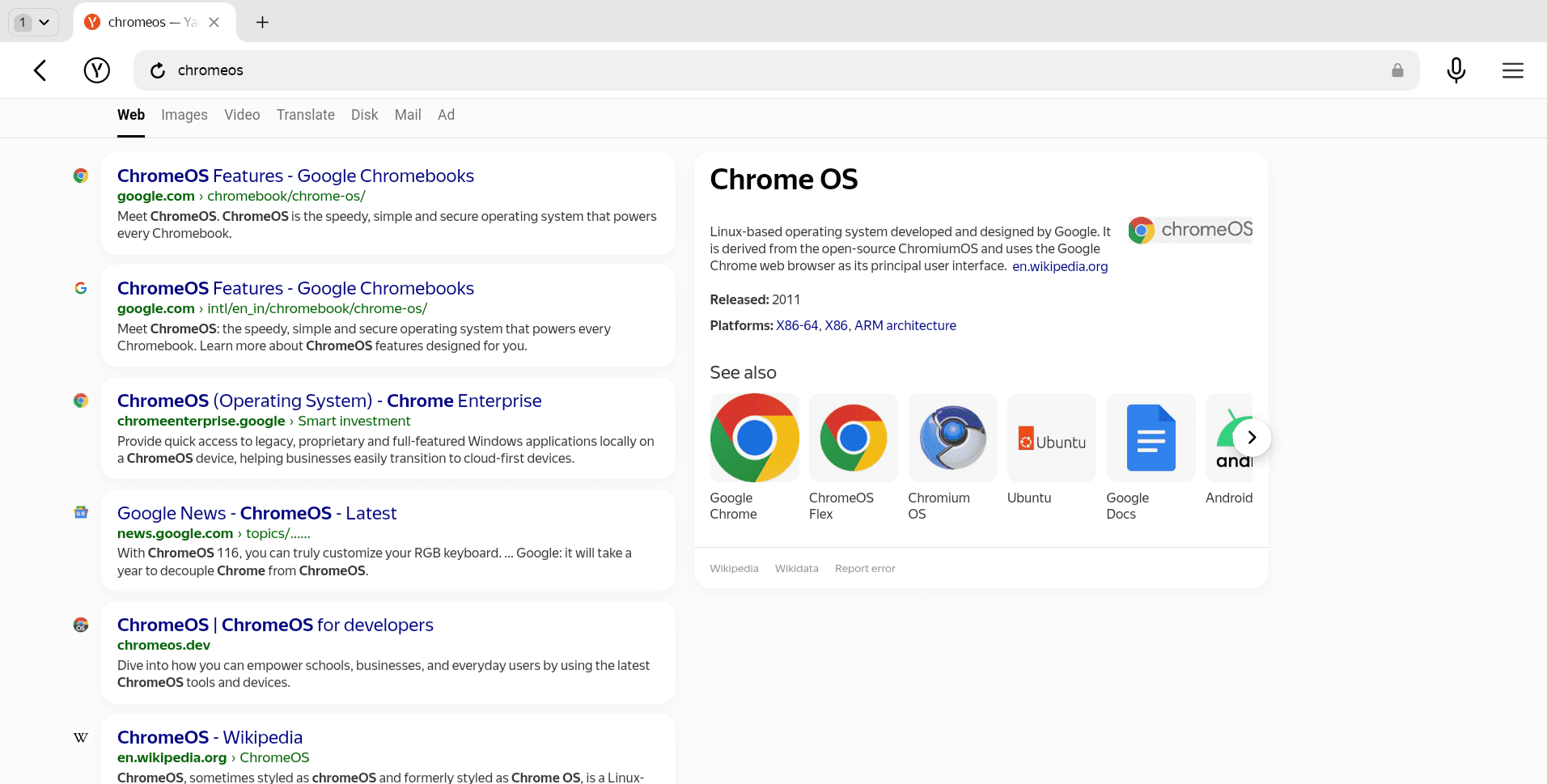Click the chromeos.dev favicon
Image resolution: width=1547 pixels, height=784 pixels.
(x=81, y=625)
